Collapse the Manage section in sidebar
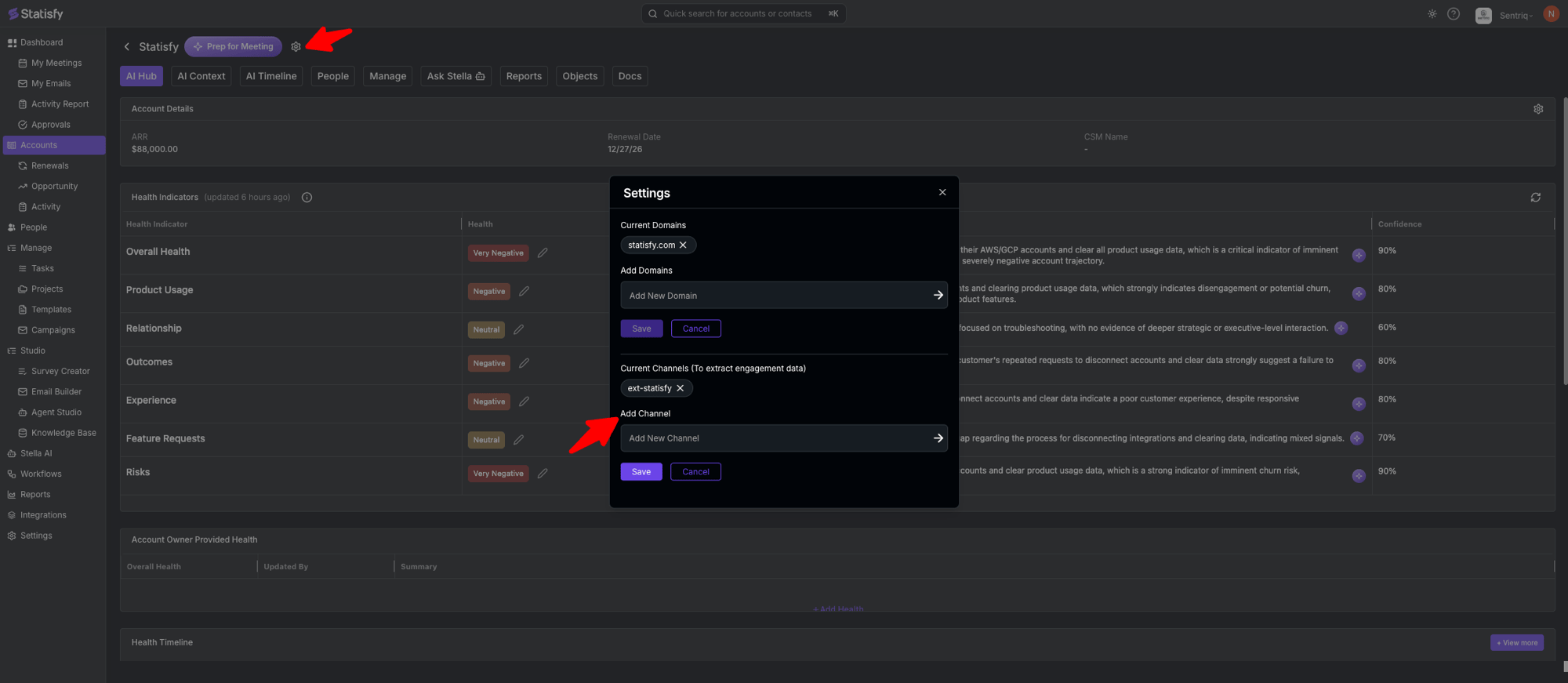The height and width of the screenshot is (683, 1568). (x=36, y=248)
